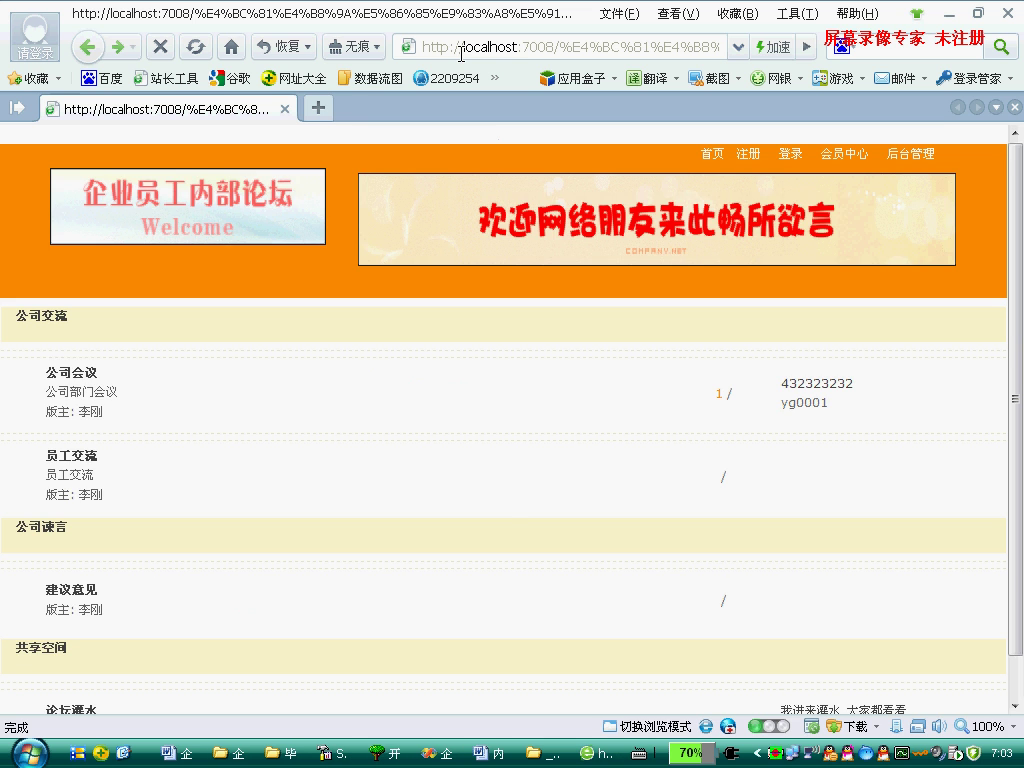Screen dimensions: 1024x768
Task: Click the 欢迎网络朋友来此畅所欲言 banner
Action: [x=657, y=219]
